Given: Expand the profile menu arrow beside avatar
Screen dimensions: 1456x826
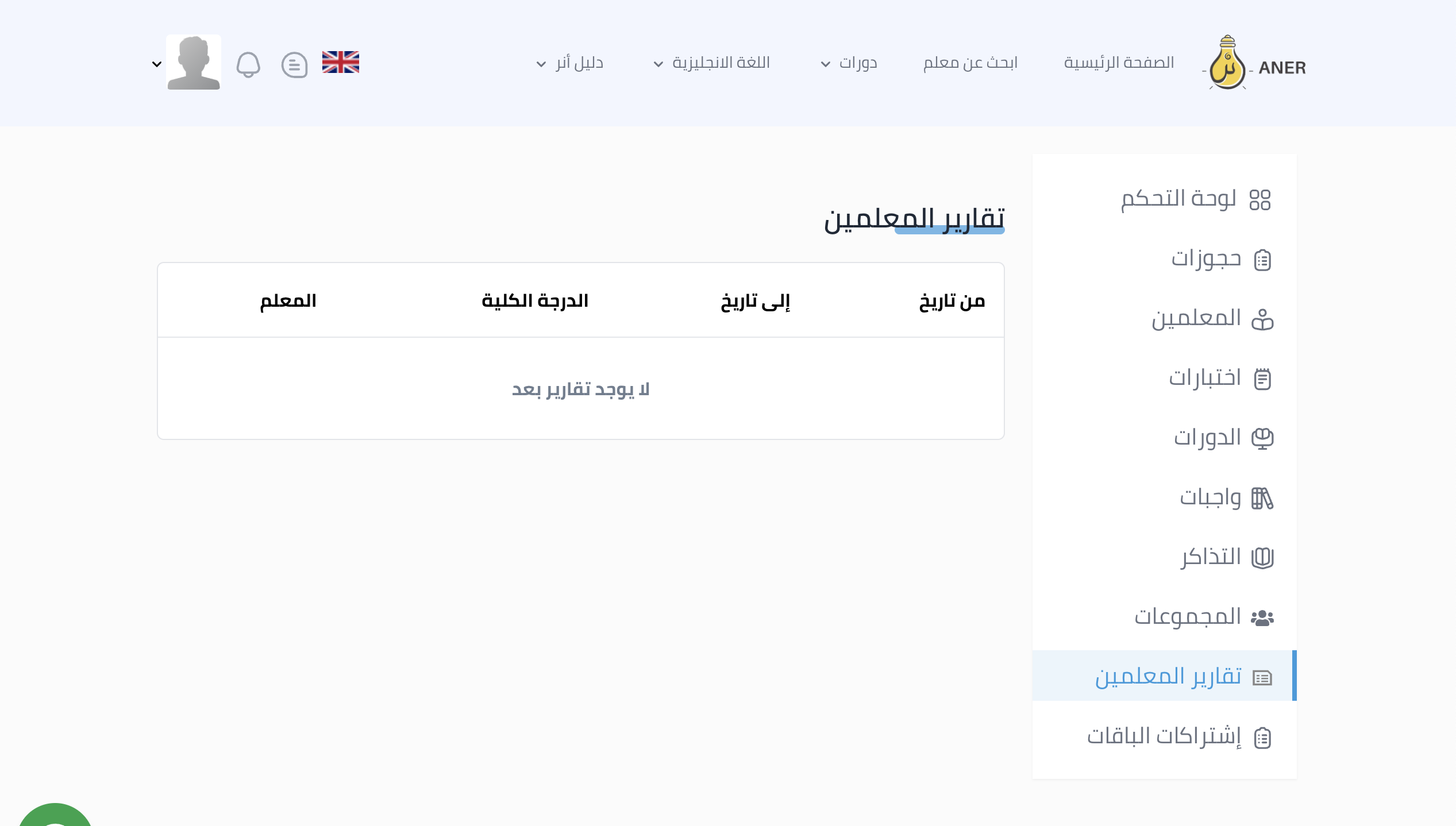Looking at the screenshot, I should 156,64.
